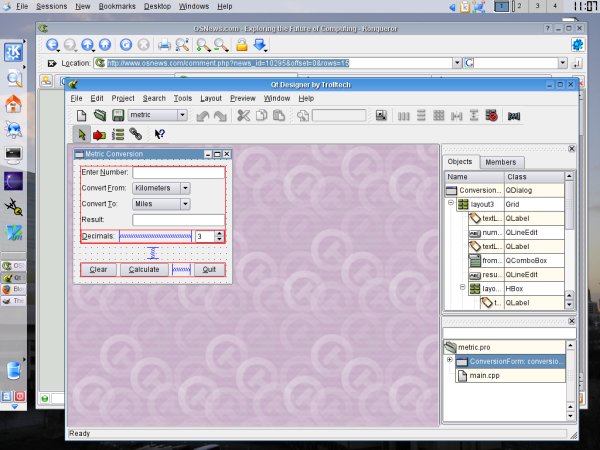
Task: Switch to virtual desktop 3
Action: point(537,6)
